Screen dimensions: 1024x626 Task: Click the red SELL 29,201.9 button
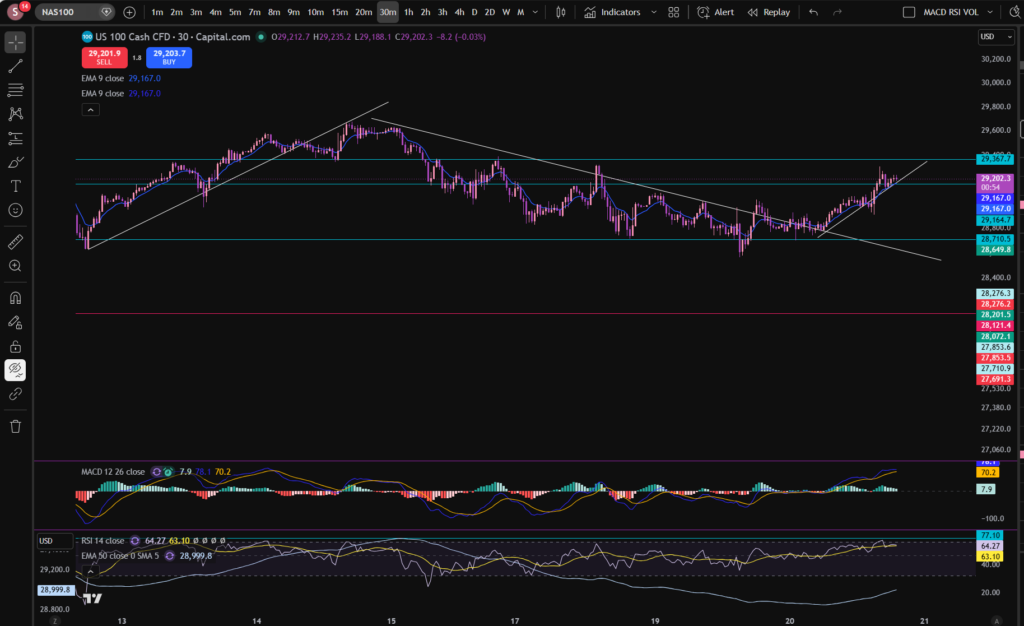point(104,57)
